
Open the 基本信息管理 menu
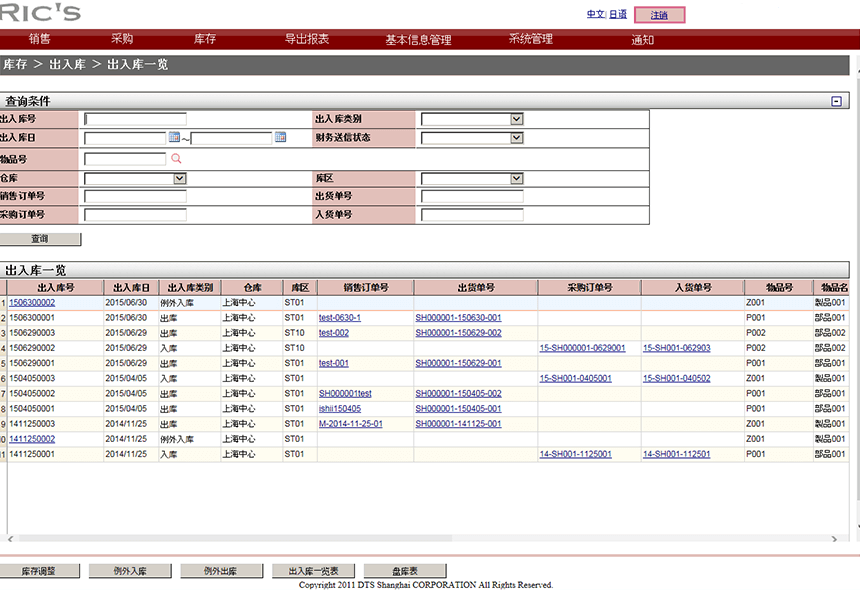coord(418,40)
